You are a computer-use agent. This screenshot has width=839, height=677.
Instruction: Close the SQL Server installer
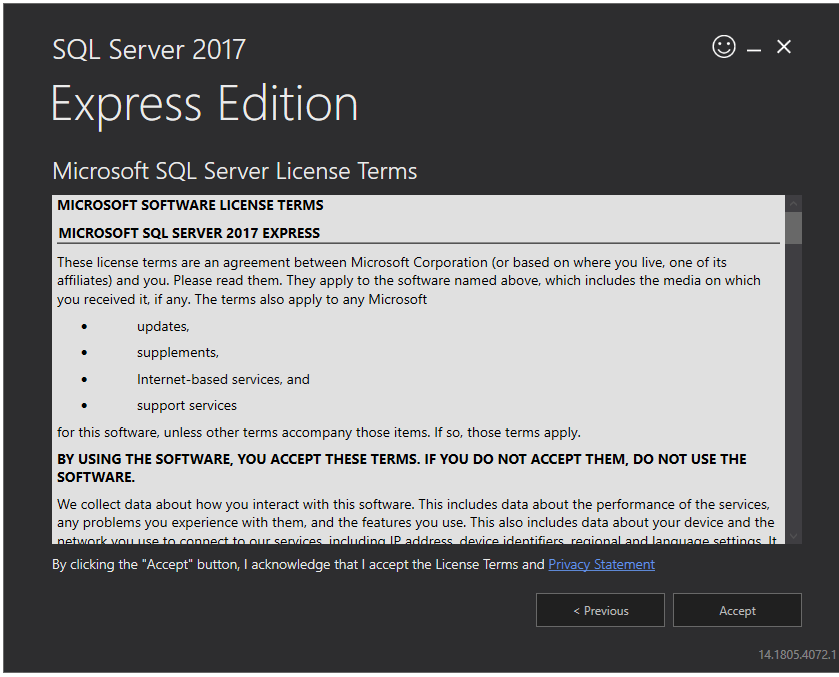pos(784,46)
